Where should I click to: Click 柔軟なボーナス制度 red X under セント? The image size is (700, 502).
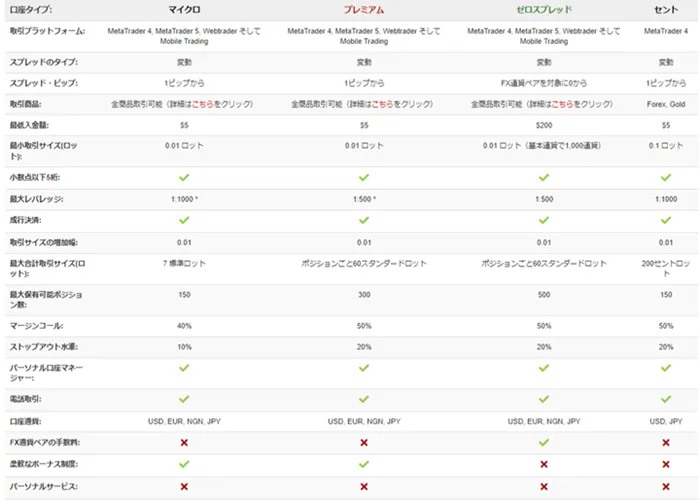pos(666,464)
